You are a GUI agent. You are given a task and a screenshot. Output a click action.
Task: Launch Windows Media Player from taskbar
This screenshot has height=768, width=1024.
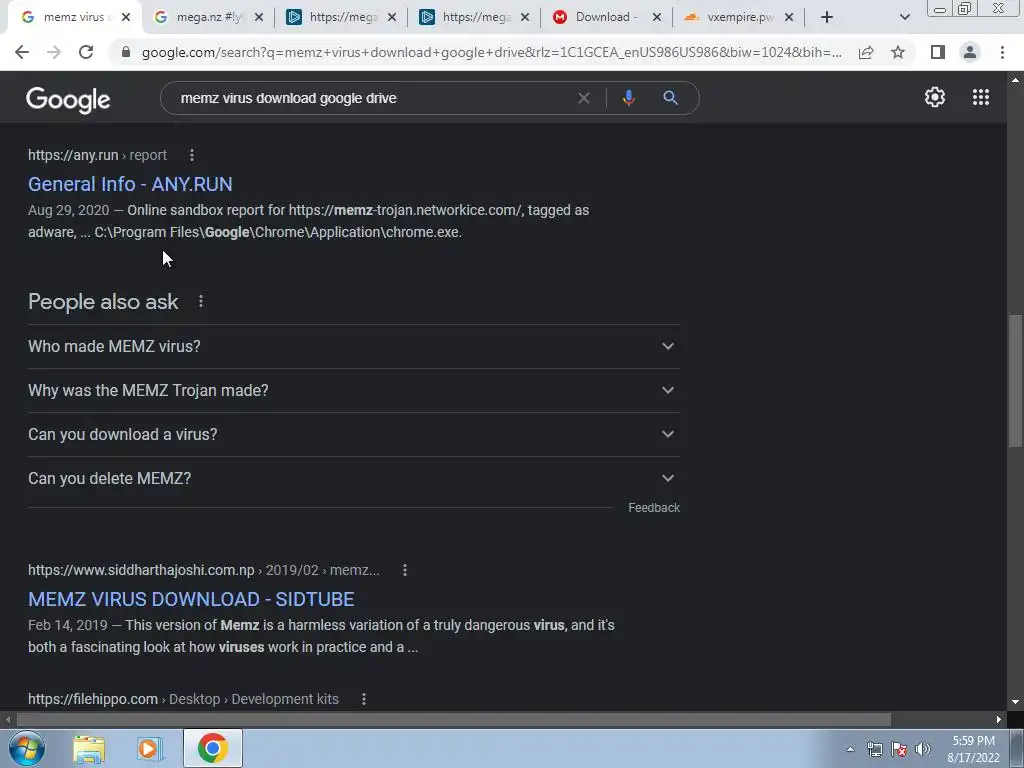pos(150,748)
